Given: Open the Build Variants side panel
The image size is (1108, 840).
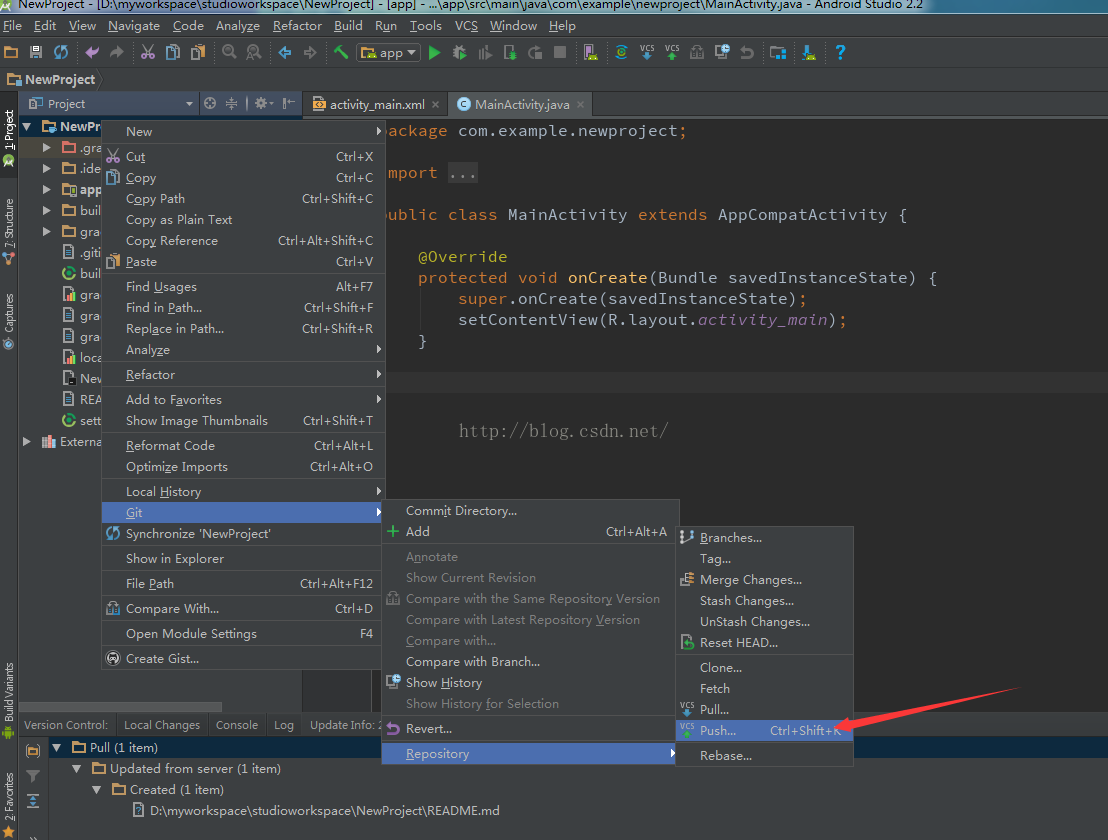Looking at the screenshot, I should point(8,699).
